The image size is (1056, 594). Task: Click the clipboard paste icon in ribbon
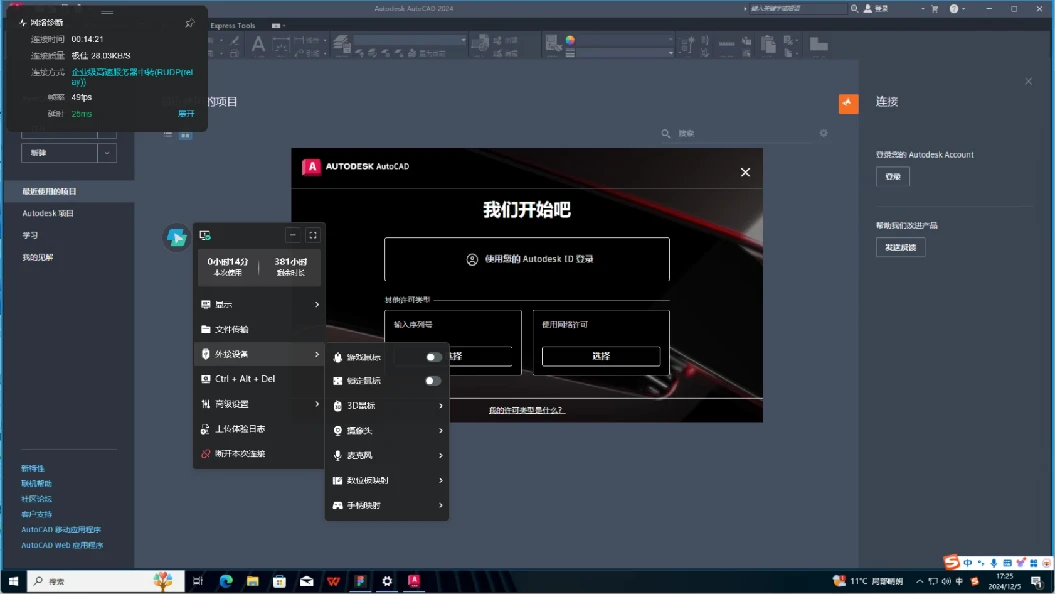tap(768, 44)
